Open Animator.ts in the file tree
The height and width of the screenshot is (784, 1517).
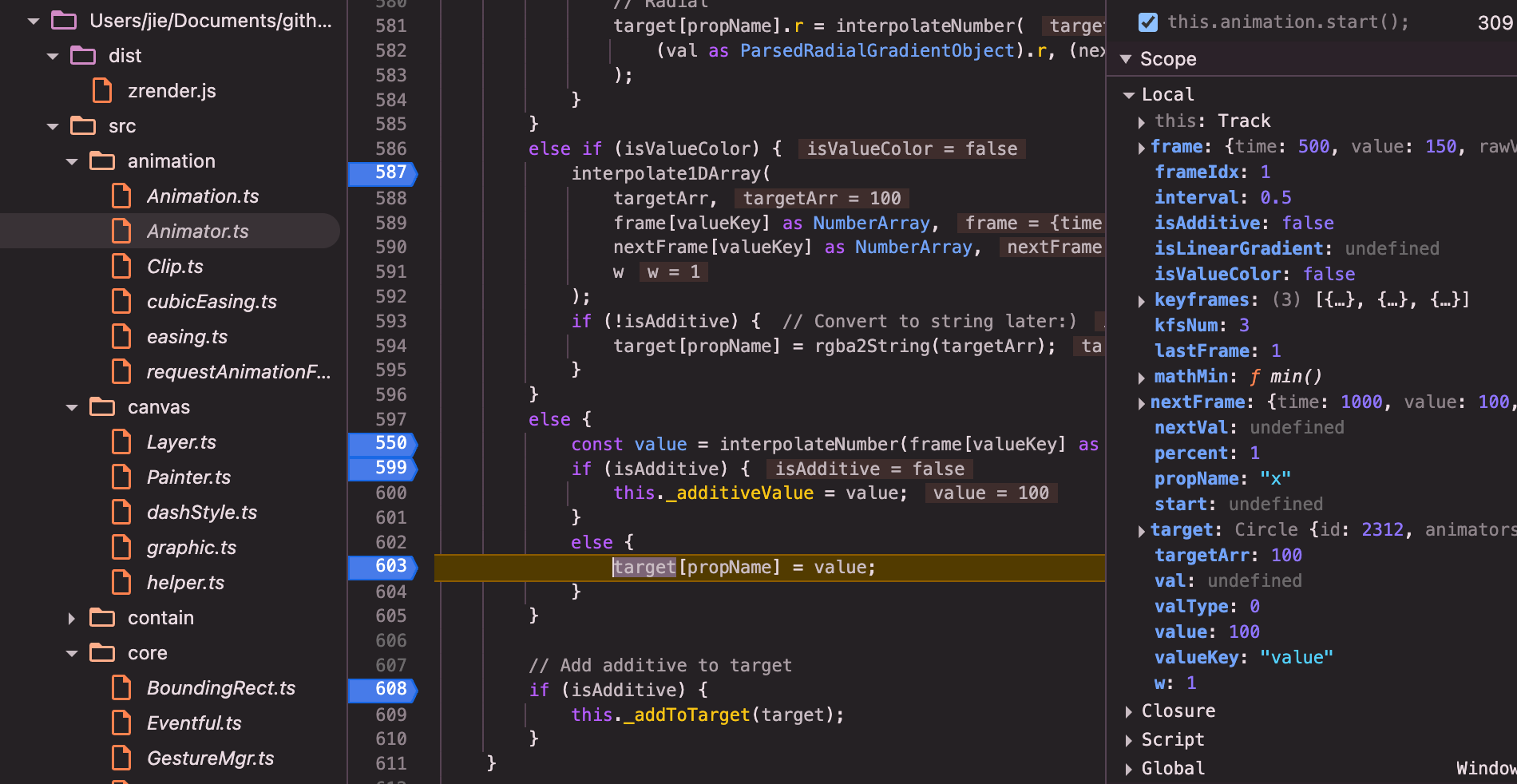[197, 232]
